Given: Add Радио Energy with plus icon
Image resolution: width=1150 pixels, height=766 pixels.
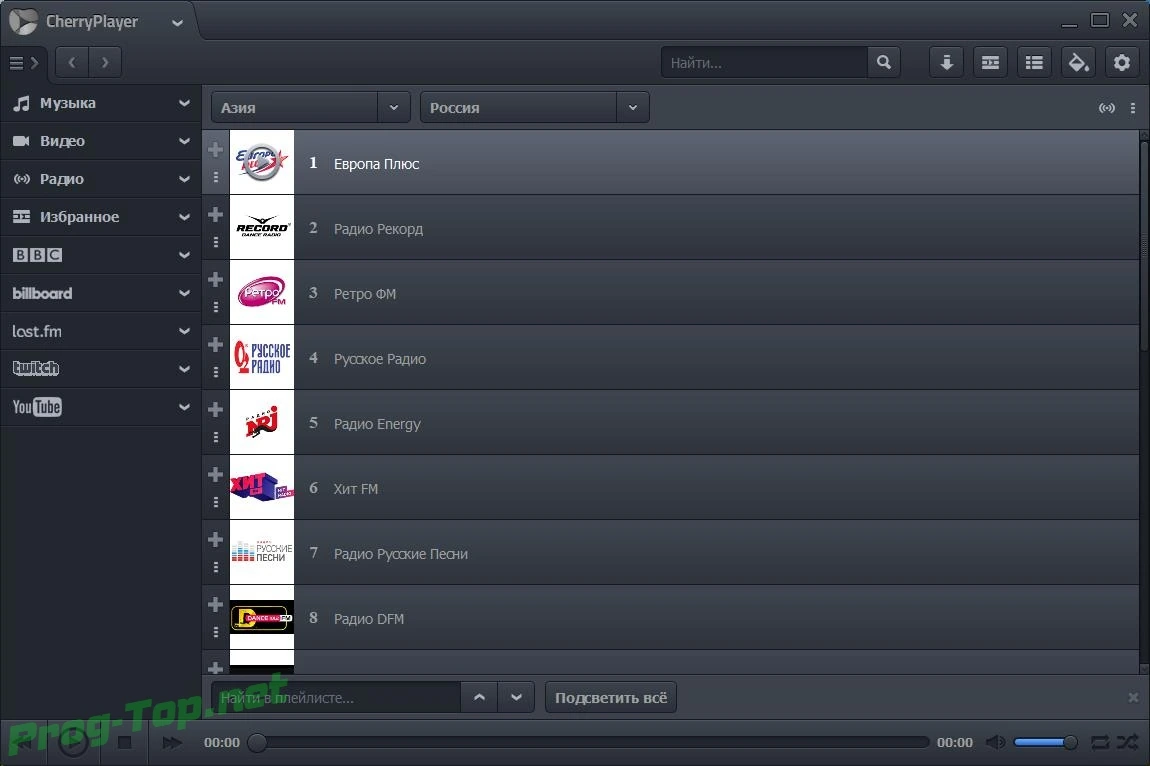Looking at the screenshot, I should point(215,409).
